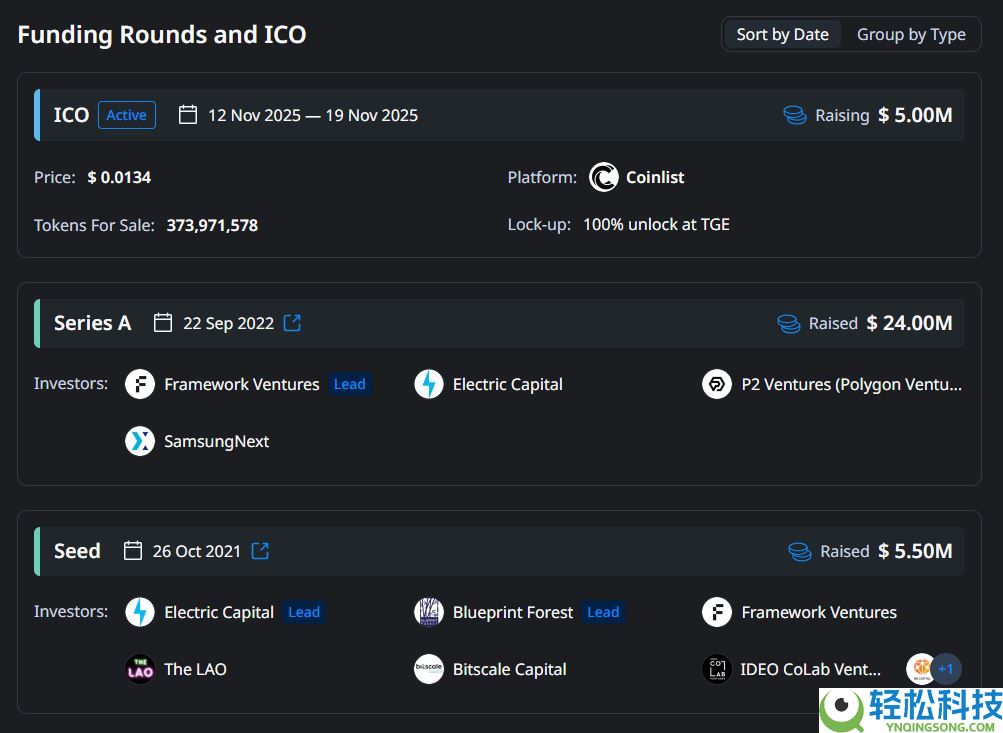
Task: Click the ICO calendar date icon
Action: click(x=188, y=115)
